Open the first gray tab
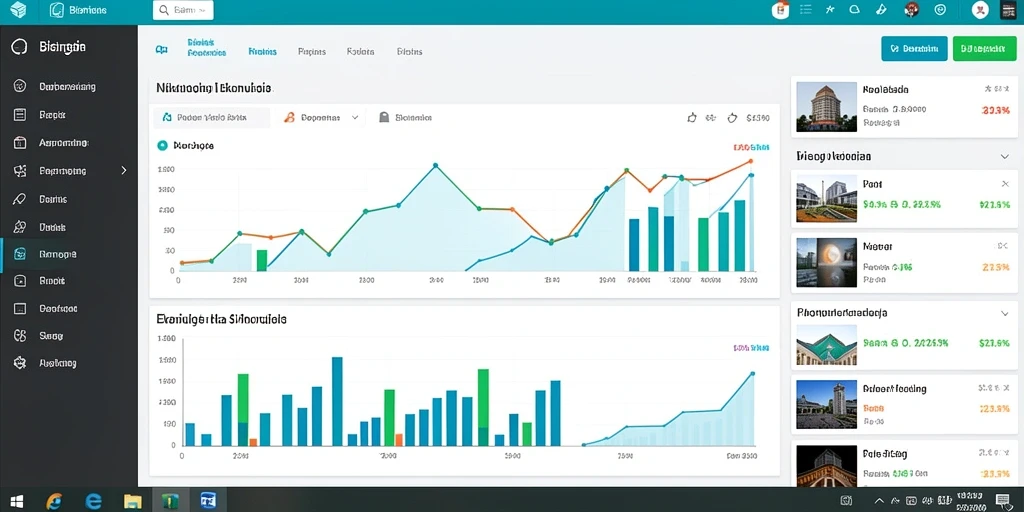Image resolution: width=1024 pixels, height=512 pixels. tap(312, 51)
